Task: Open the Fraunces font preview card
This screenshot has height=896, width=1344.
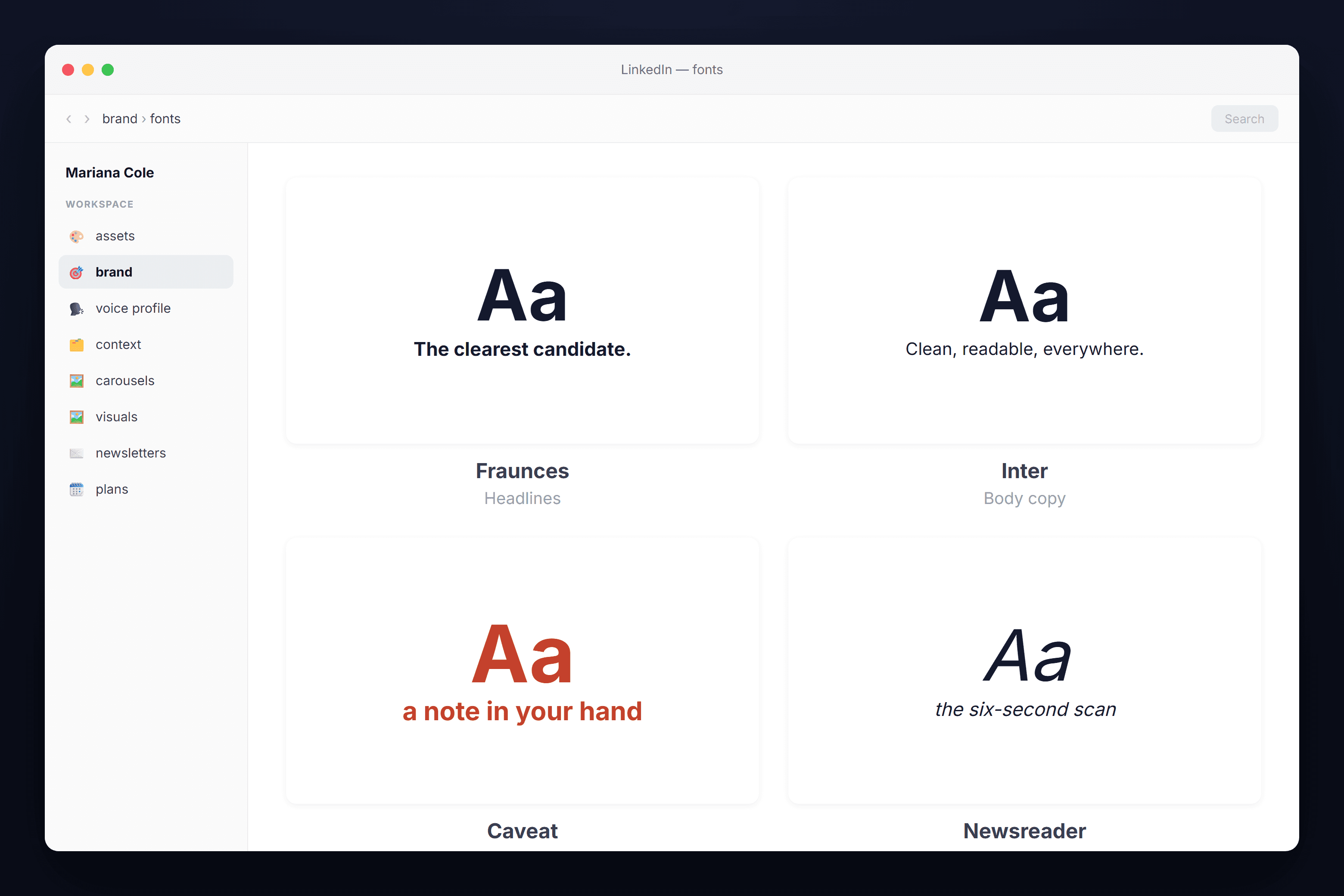Action: click(522, 310)
